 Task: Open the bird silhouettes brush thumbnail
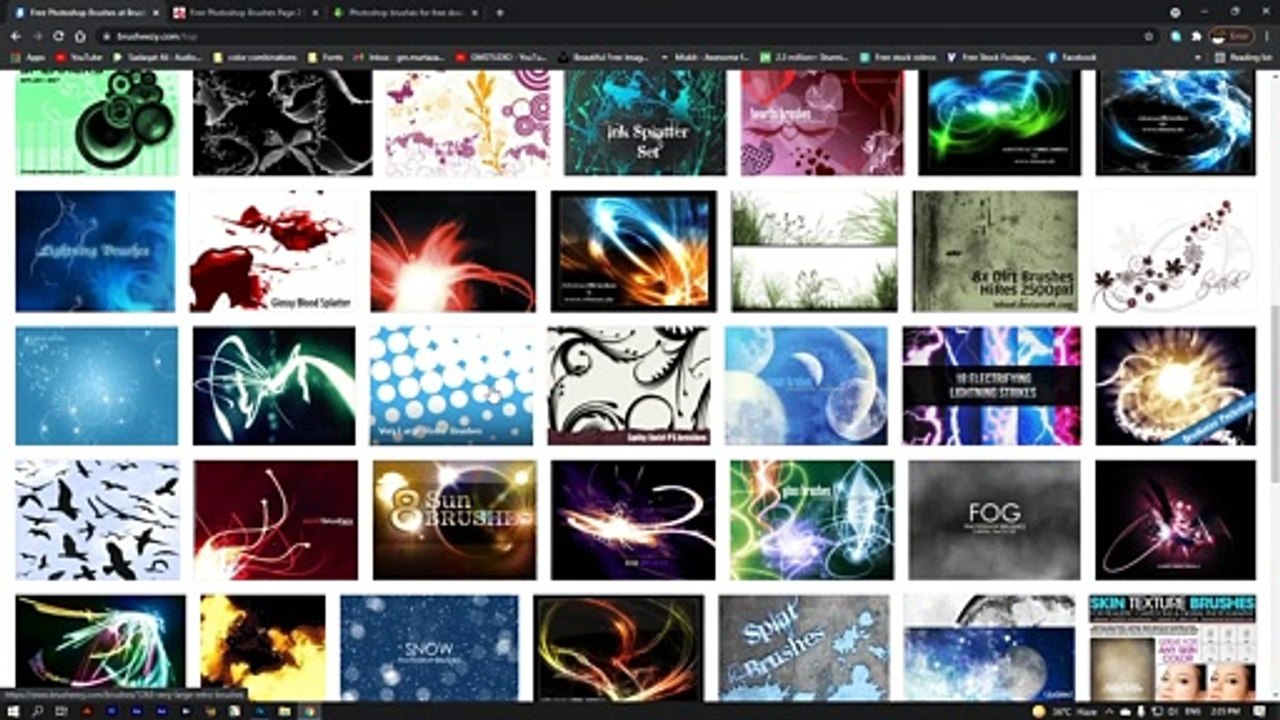coord(98,520)
